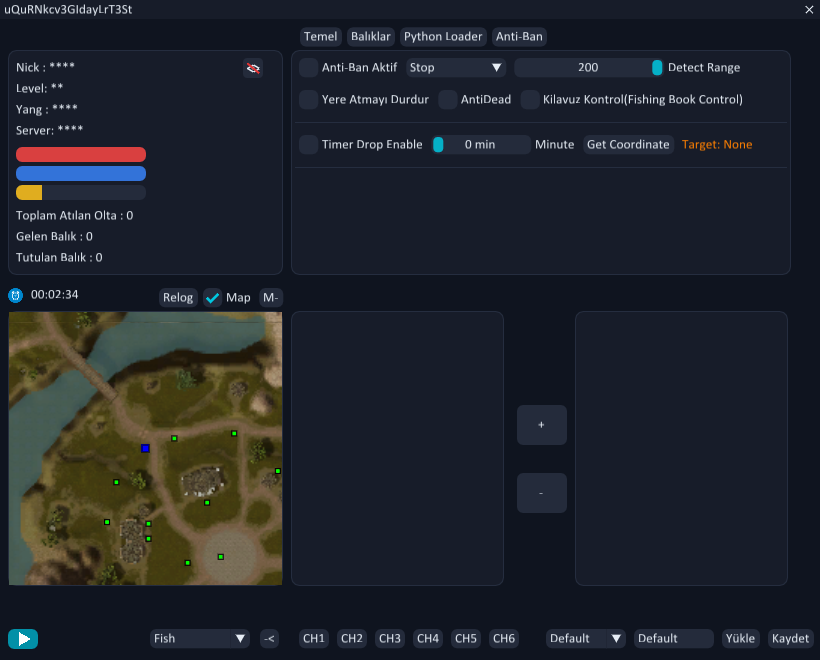Adjust the Detect Range slider
The height and width of the screenshot is (660, 820).
[589, 67]
